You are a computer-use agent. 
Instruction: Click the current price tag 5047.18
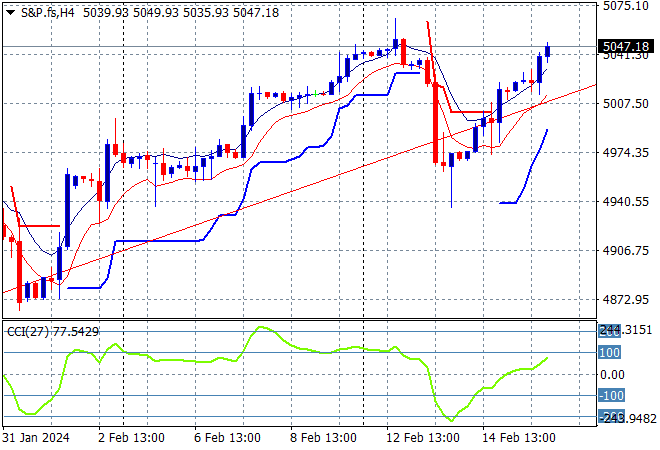625,46
